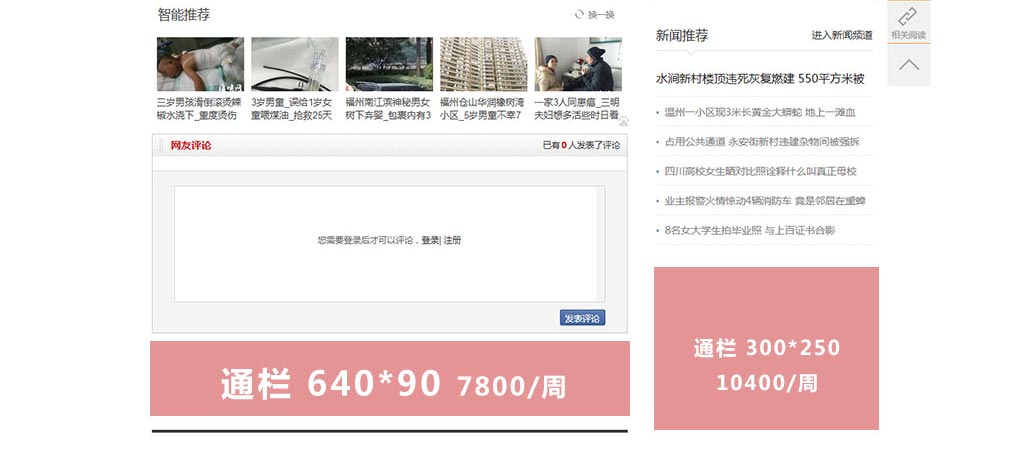Open the family cancer story thumbnail
The image size is (1024, 460).
click(577, 64)
